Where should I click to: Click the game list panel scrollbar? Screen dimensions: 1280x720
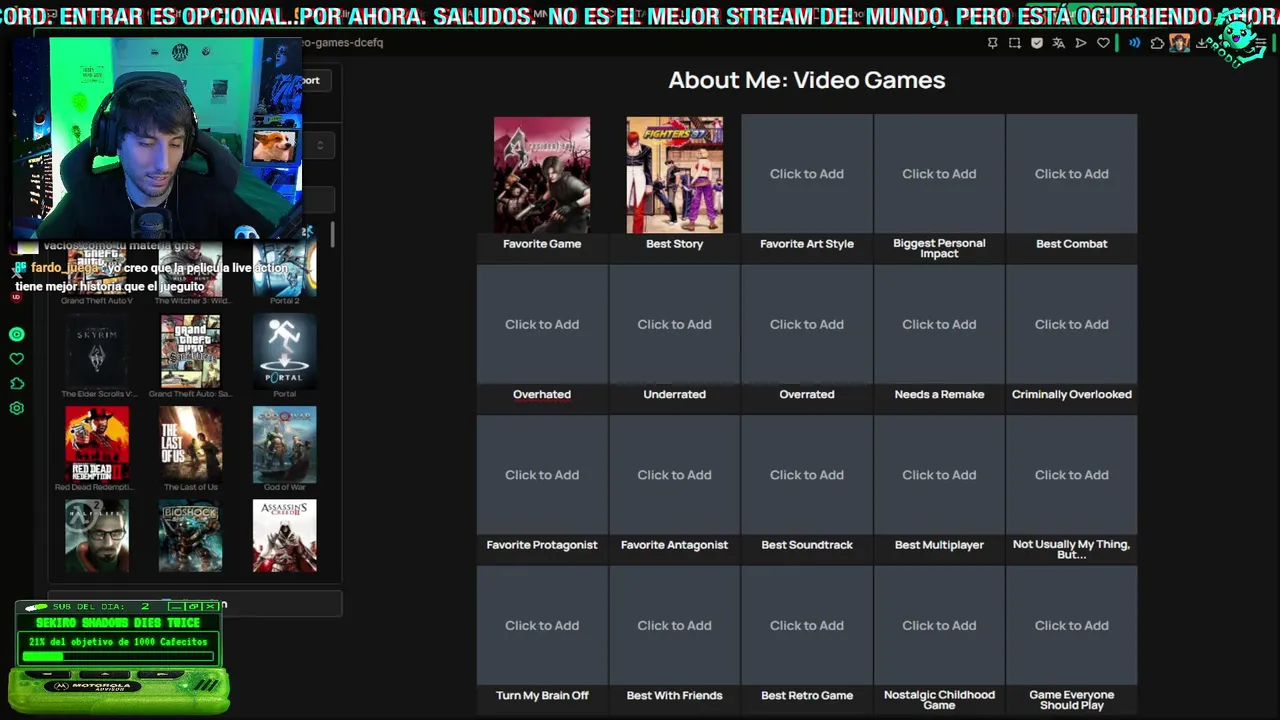[x=332, y=236]
